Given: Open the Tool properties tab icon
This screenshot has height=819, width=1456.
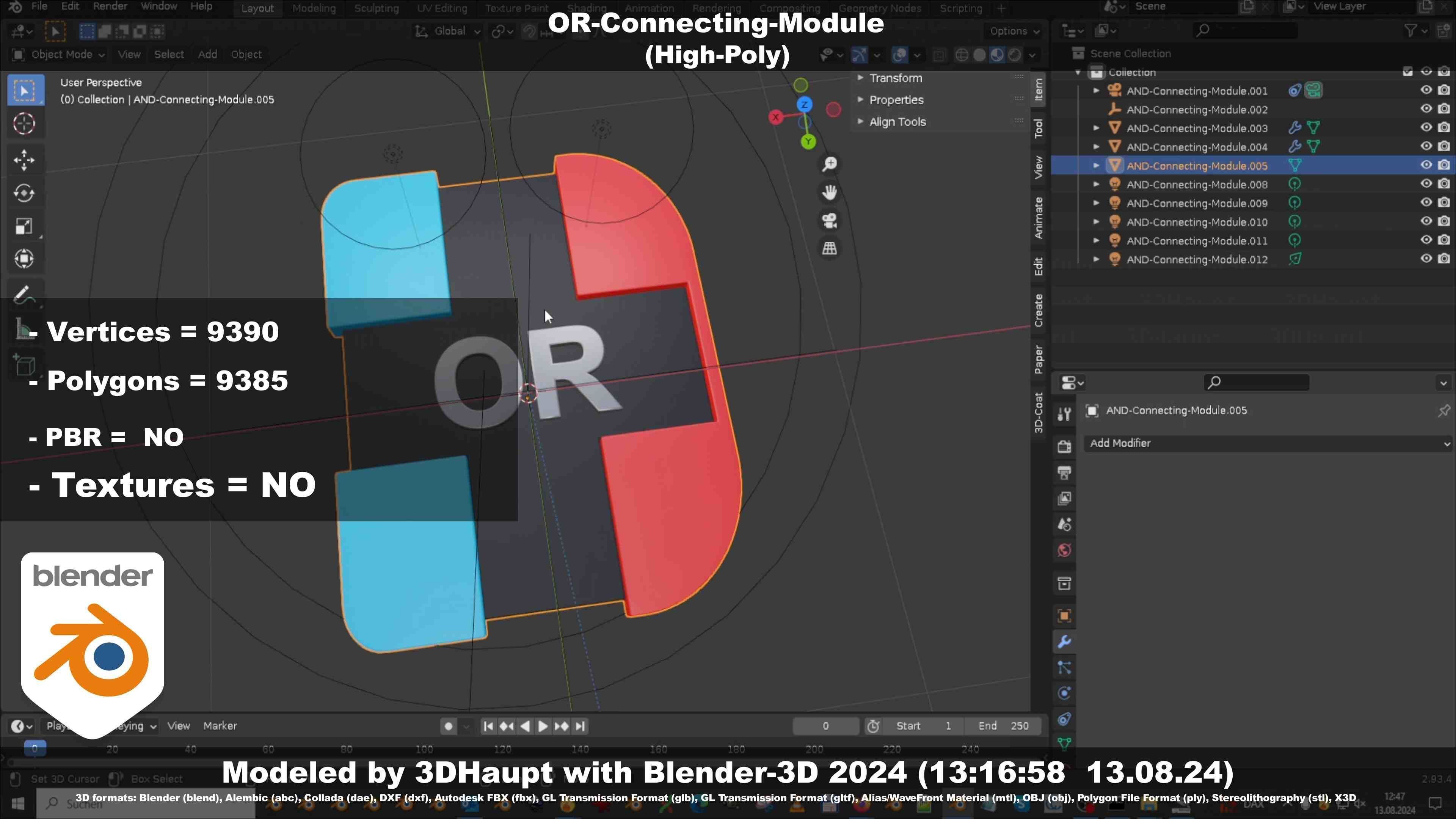Looking at the screenshot, I should (x=1064, y=414).
